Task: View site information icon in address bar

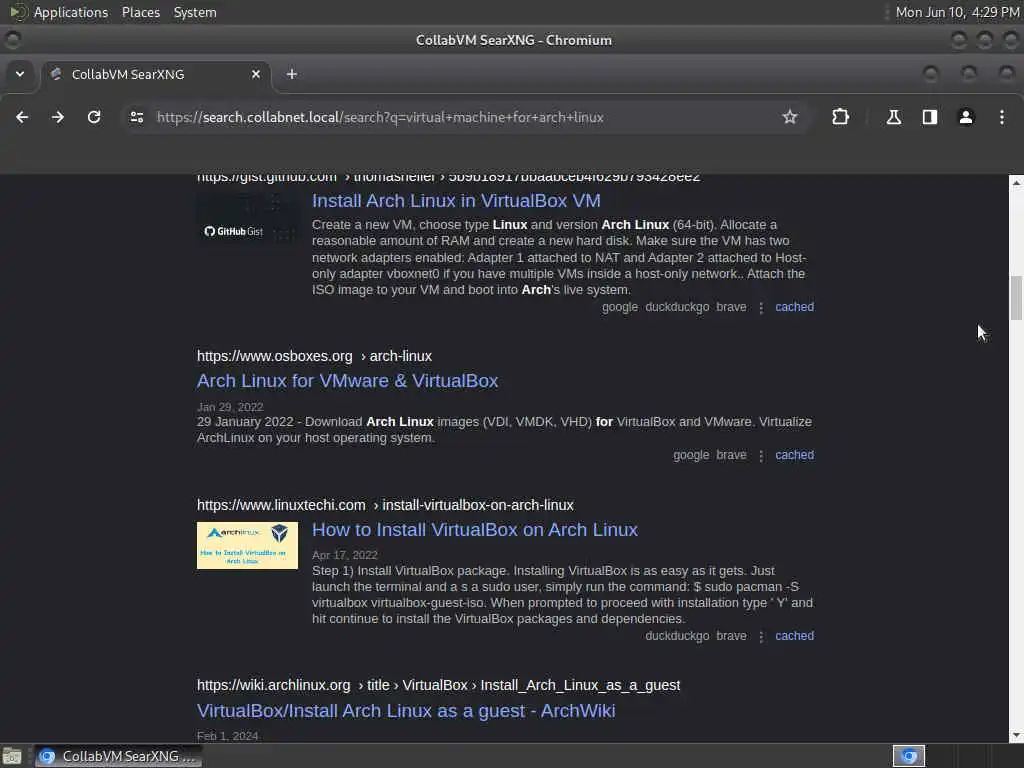Action: tap(137, 117)
